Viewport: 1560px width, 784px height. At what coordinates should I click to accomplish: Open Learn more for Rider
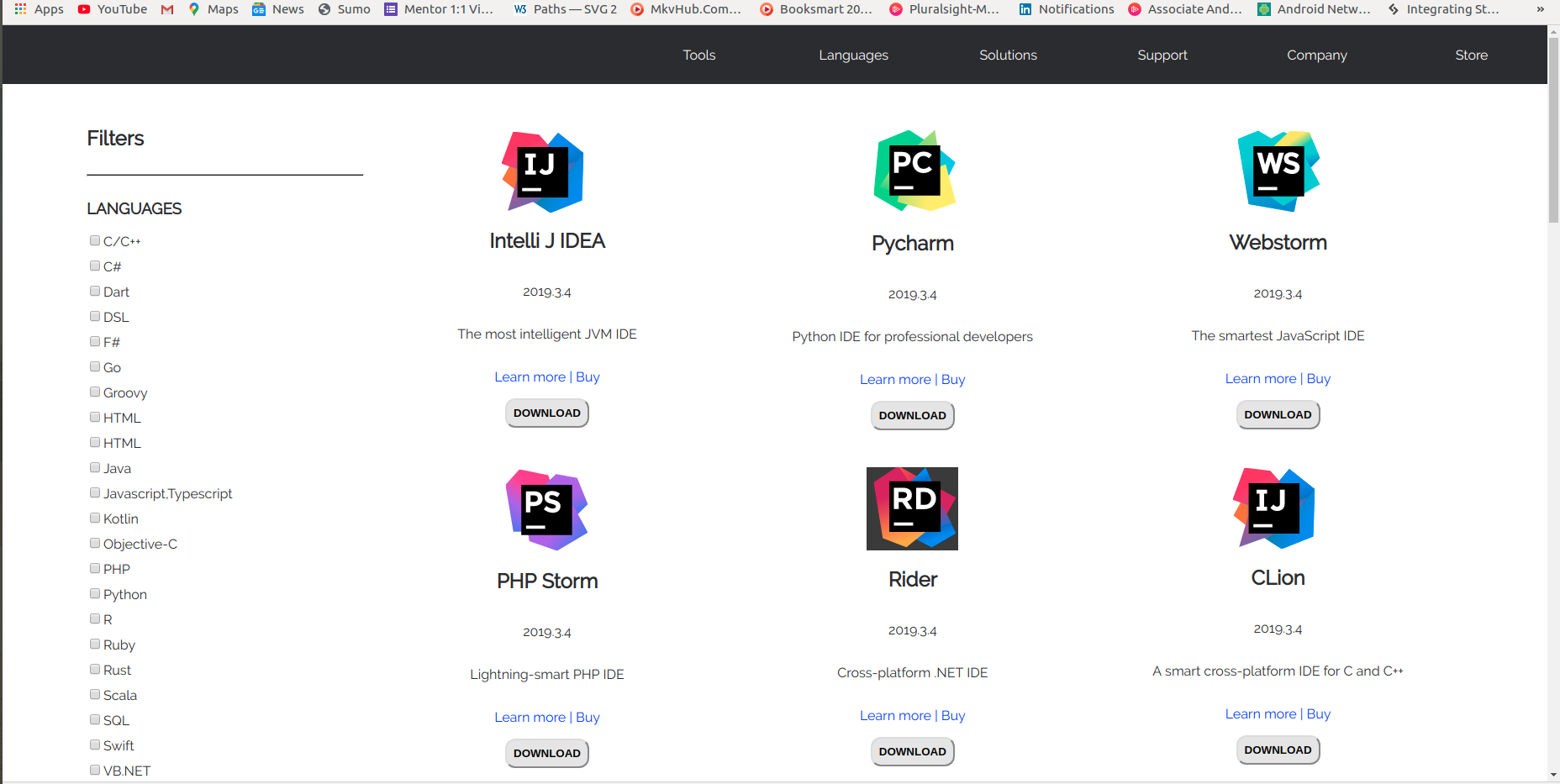click(895, 716)
